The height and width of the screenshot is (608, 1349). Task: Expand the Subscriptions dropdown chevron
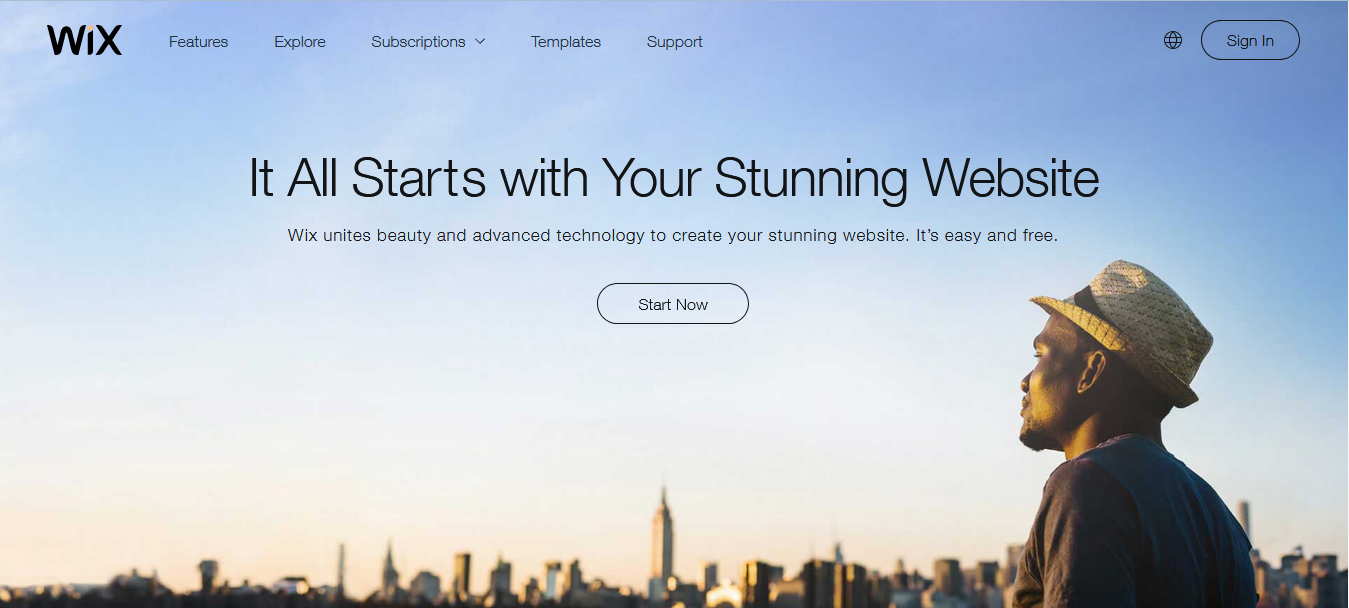(x=480, y=42)
